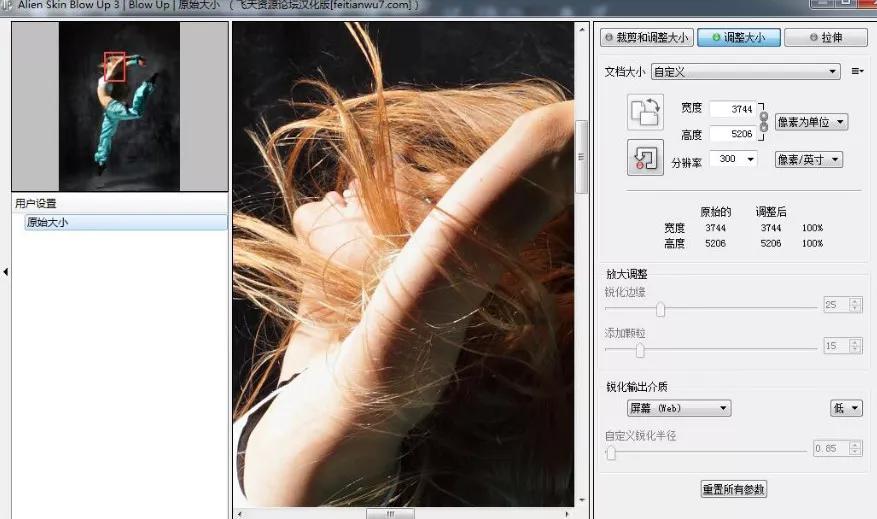Select the 调整大小 tab
The height and width of the screenshot is (519, 877).
coord(739,37)
